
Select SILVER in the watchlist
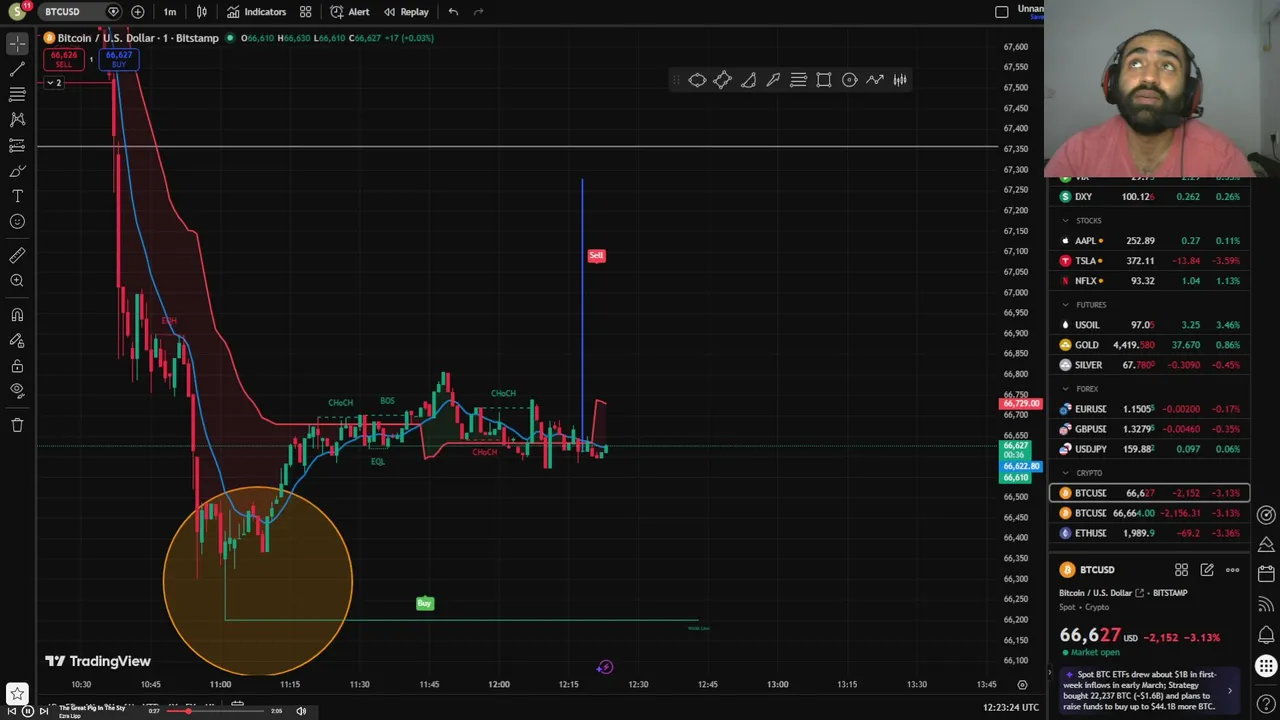click(1149, 365)
